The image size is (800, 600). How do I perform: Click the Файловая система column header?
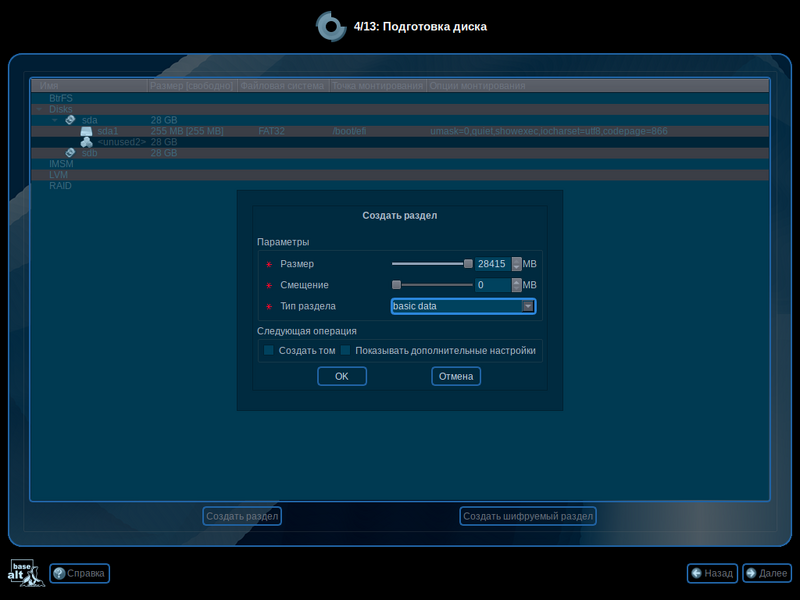[283, 86]
